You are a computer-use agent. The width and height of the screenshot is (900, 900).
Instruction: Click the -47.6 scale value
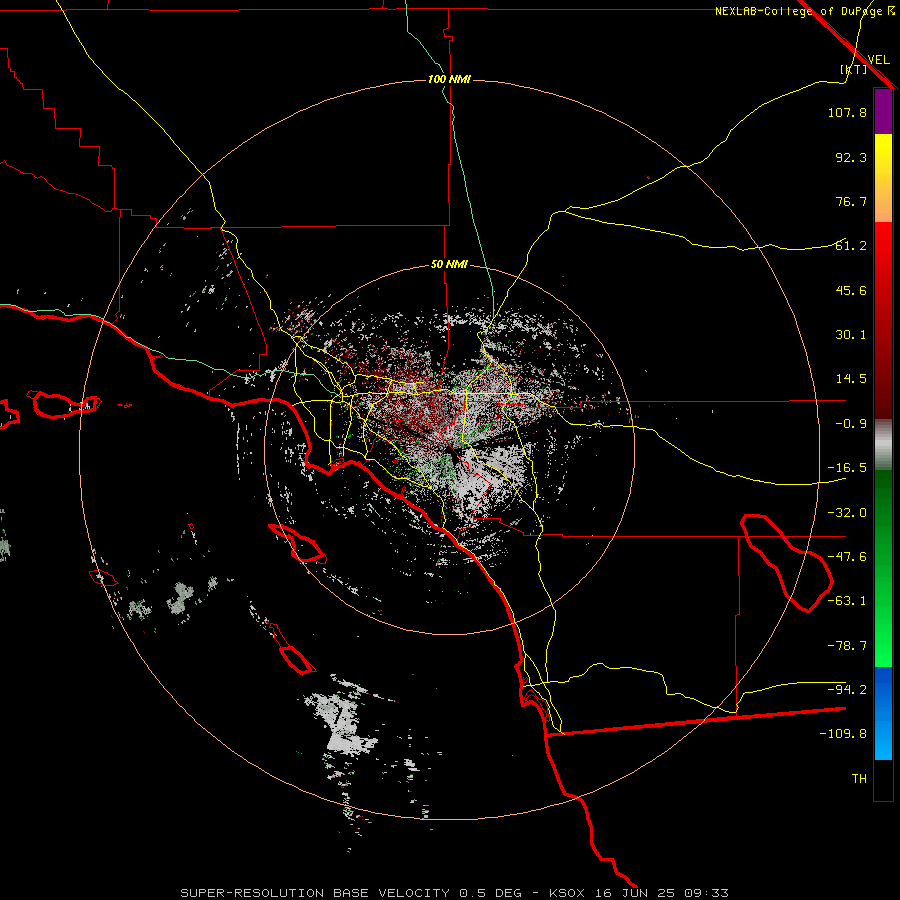click(x=847, y=557)
